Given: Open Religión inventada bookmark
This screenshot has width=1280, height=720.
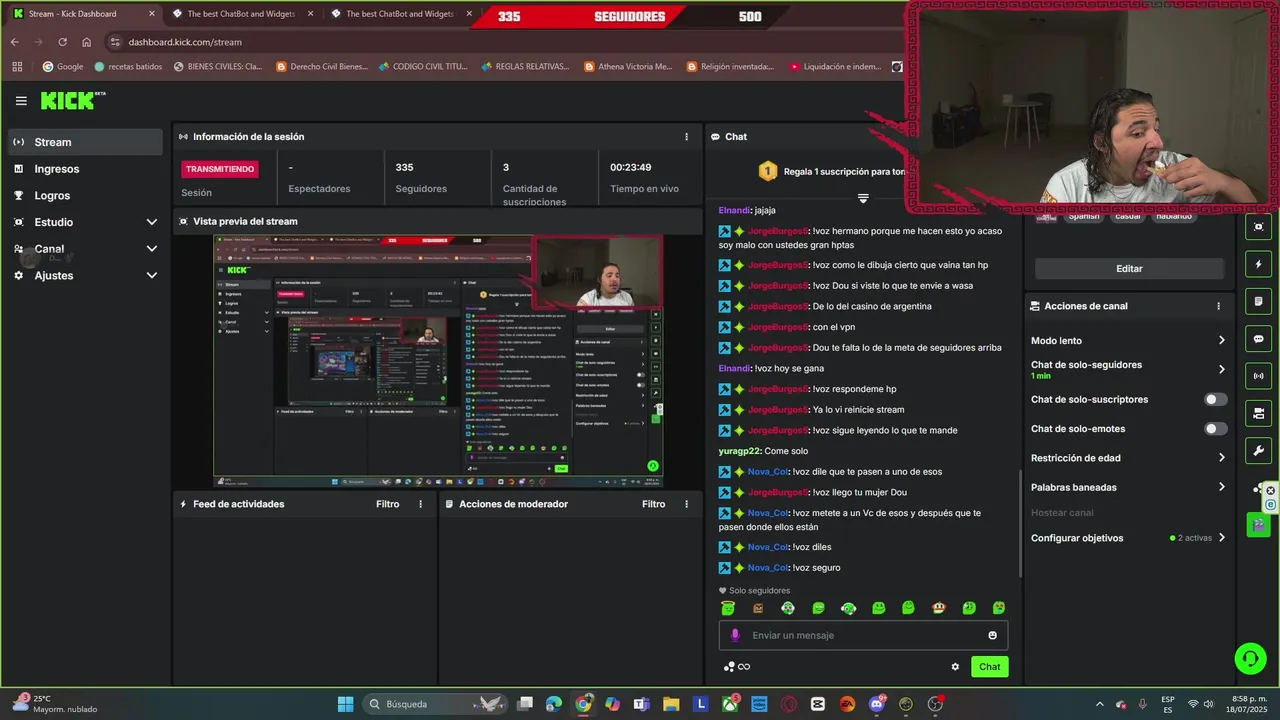Looking at the screenshot, I should [x=731, y=67].
